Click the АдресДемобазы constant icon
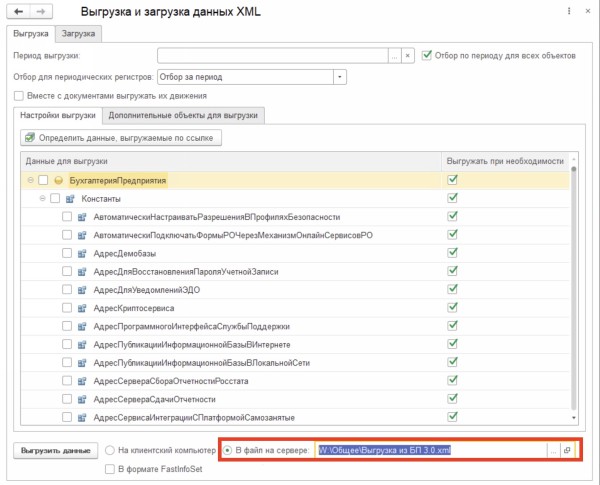 click(x=82, y=253)
